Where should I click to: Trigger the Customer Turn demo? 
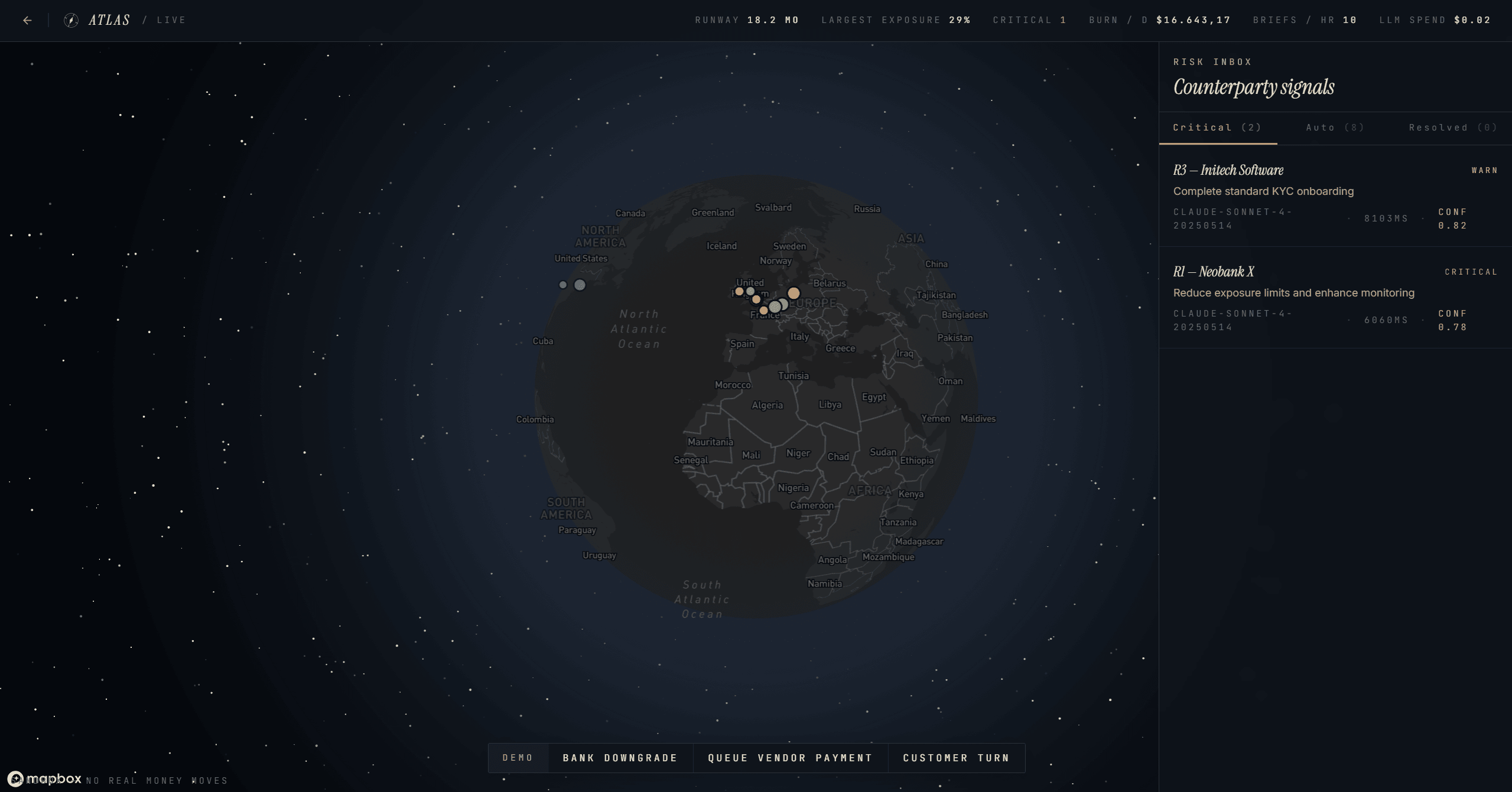[x=957, y=758]
